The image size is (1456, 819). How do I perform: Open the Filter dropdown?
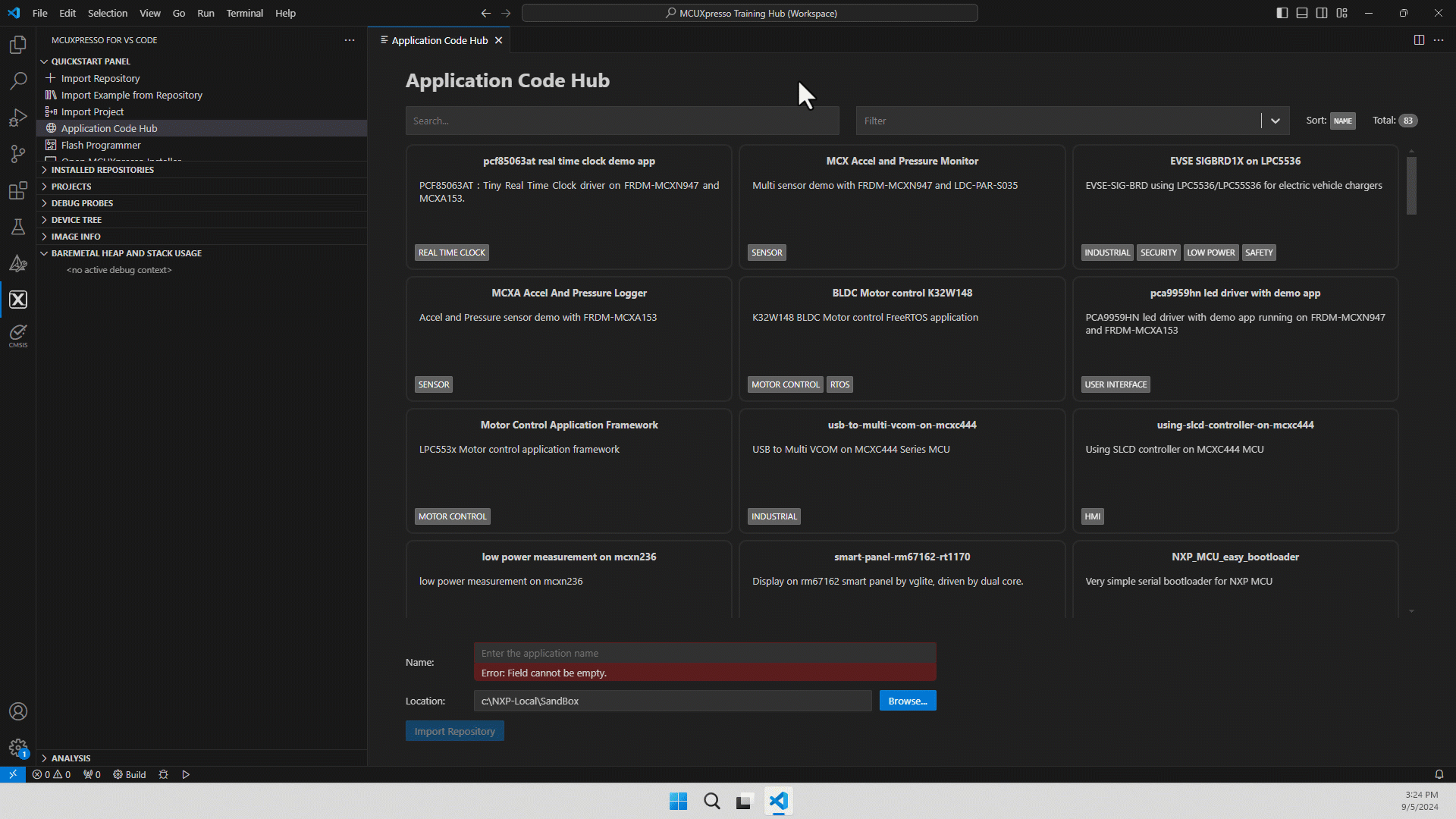pyautogui.click(x=1276, y=120)
